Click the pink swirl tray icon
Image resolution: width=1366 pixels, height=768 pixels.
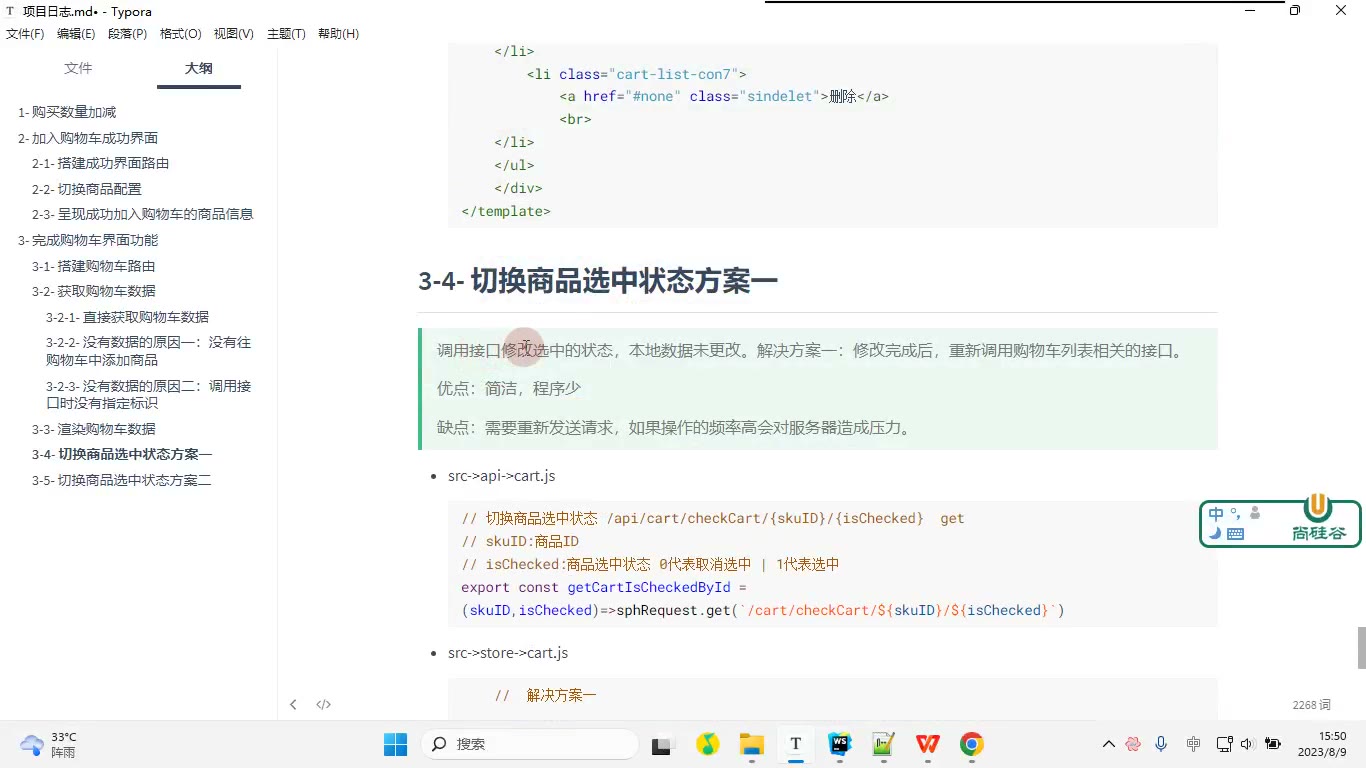1133,744
